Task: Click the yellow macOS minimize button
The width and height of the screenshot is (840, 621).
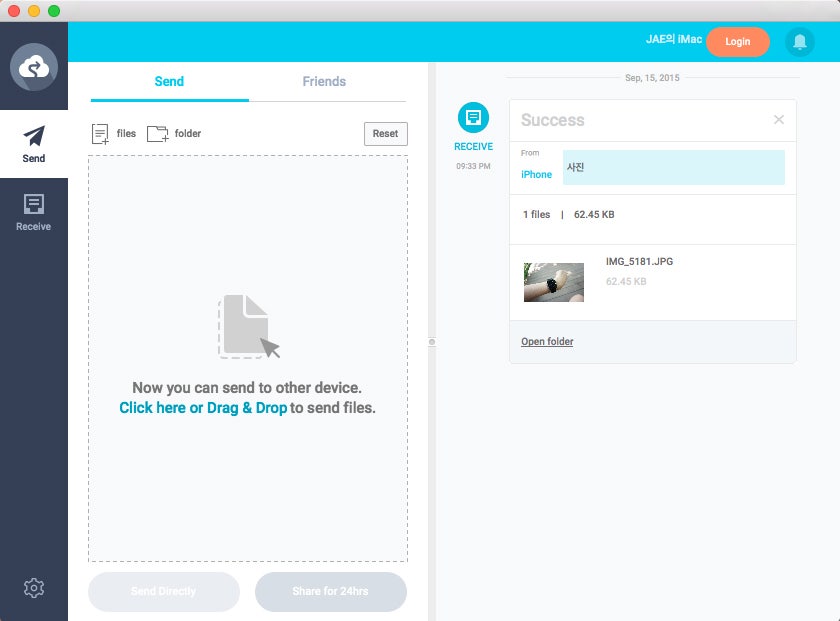Action: coord(34,11)
